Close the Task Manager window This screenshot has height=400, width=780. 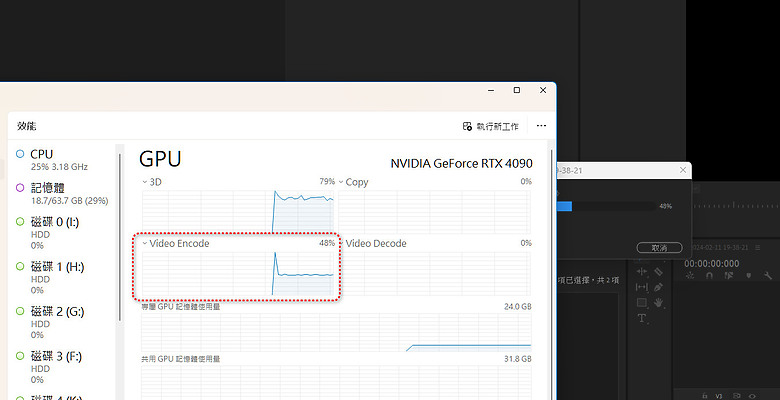(543, 90)
